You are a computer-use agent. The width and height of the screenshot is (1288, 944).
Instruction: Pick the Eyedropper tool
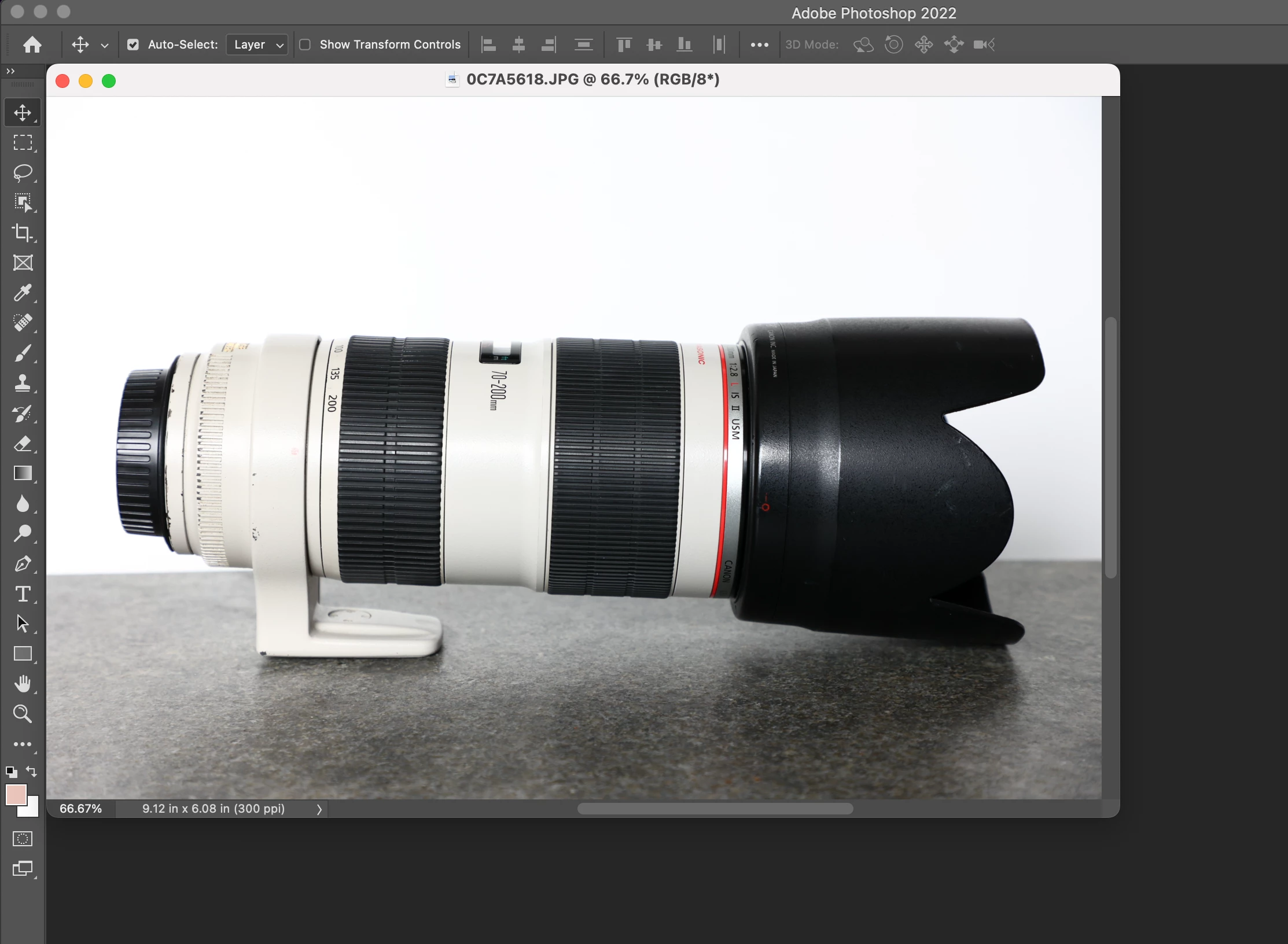pos(23,293)
